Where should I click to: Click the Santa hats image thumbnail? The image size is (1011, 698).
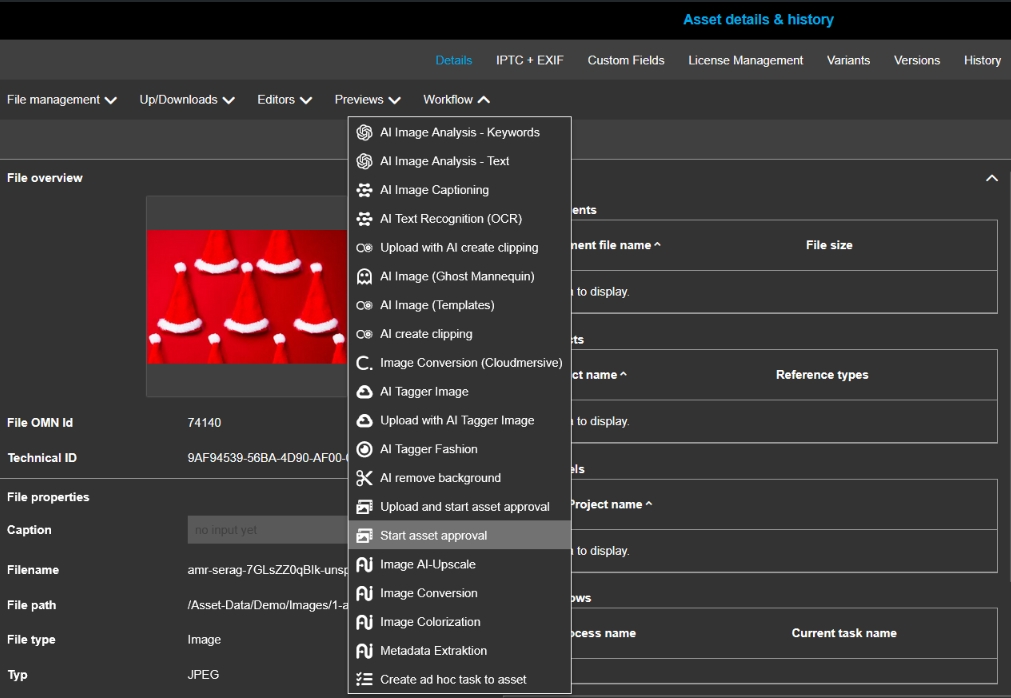click(247, 297)
